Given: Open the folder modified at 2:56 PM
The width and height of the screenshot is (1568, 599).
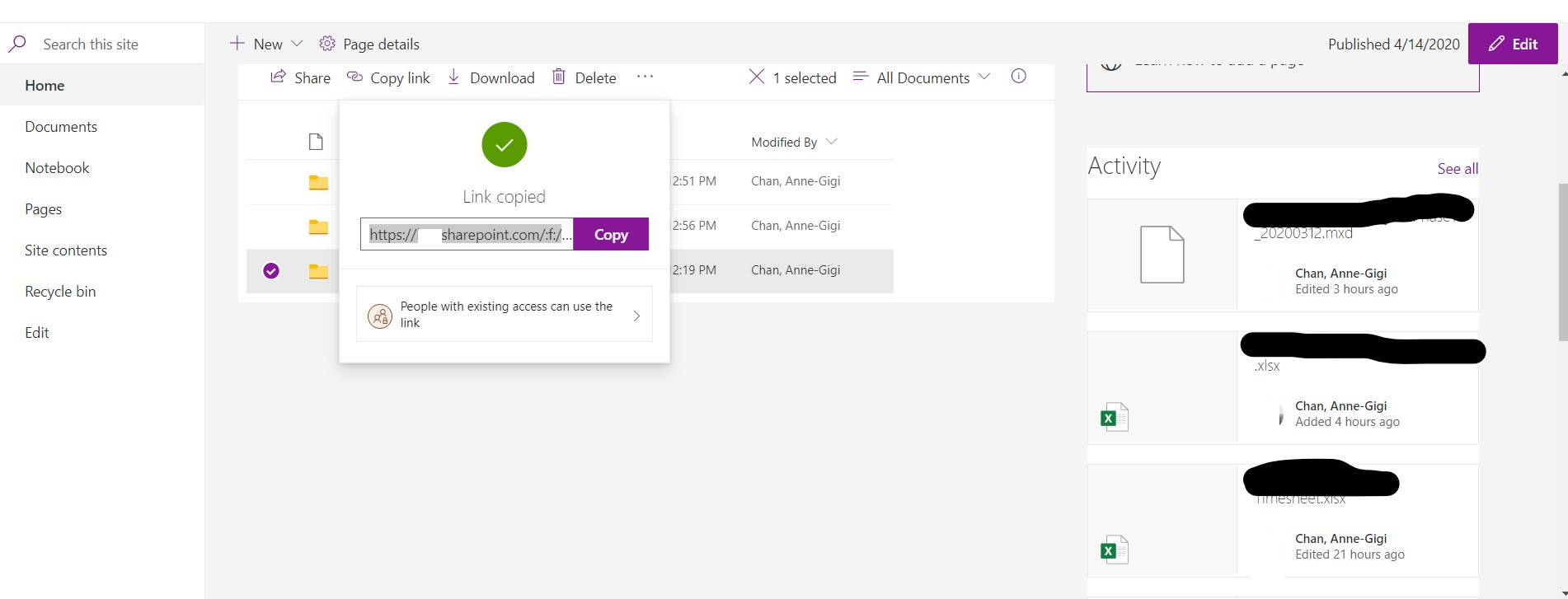Looking at the screenshot, I should point(318,227).
